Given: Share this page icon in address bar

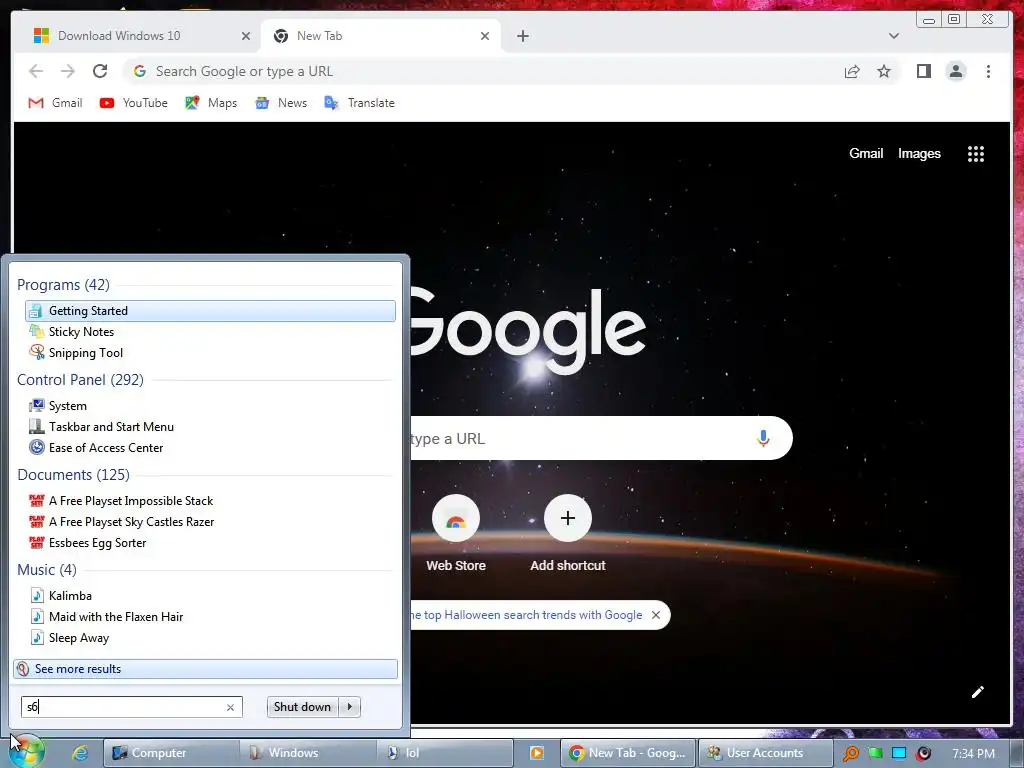Looking at the screenshot, I should 852,71.
